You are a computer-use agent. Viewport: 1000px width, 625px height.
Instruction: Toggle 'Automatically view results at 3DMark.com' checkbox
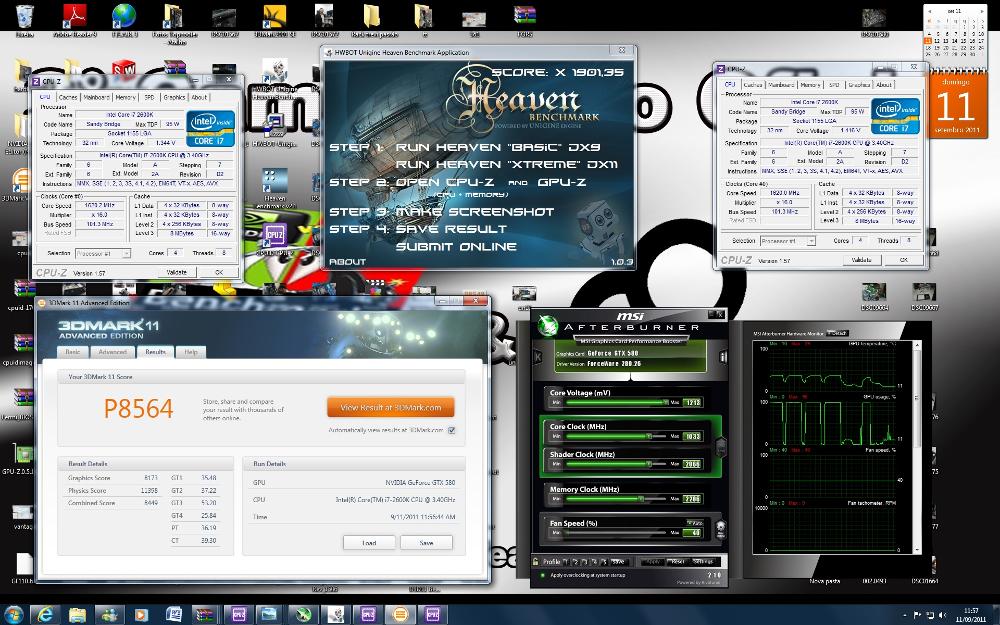coord(452,430)
